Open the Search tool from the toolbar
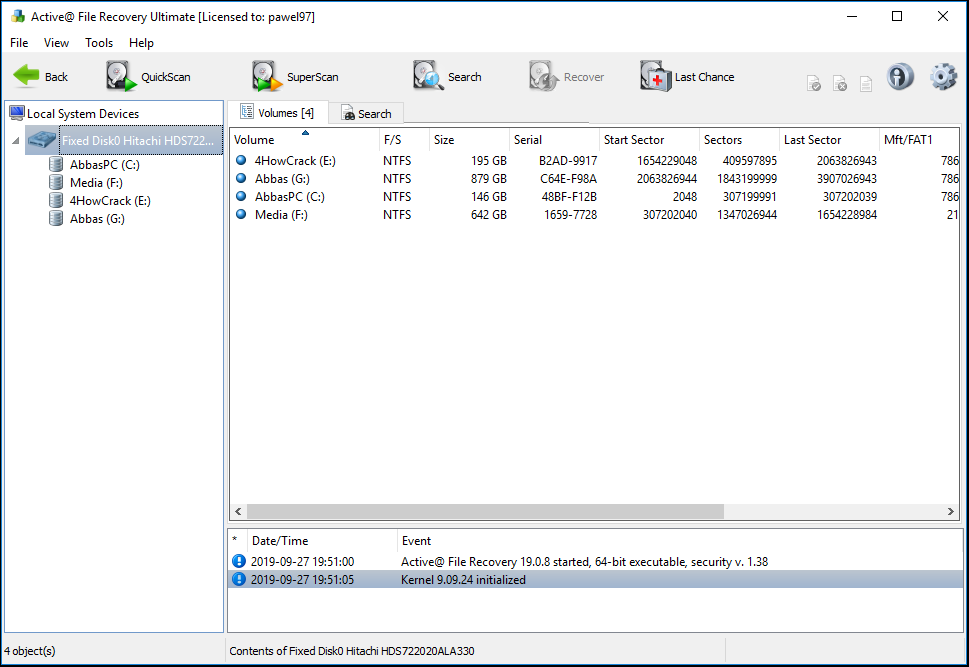The height and width of the screenshot is (667, 969). tap(443, 76)
